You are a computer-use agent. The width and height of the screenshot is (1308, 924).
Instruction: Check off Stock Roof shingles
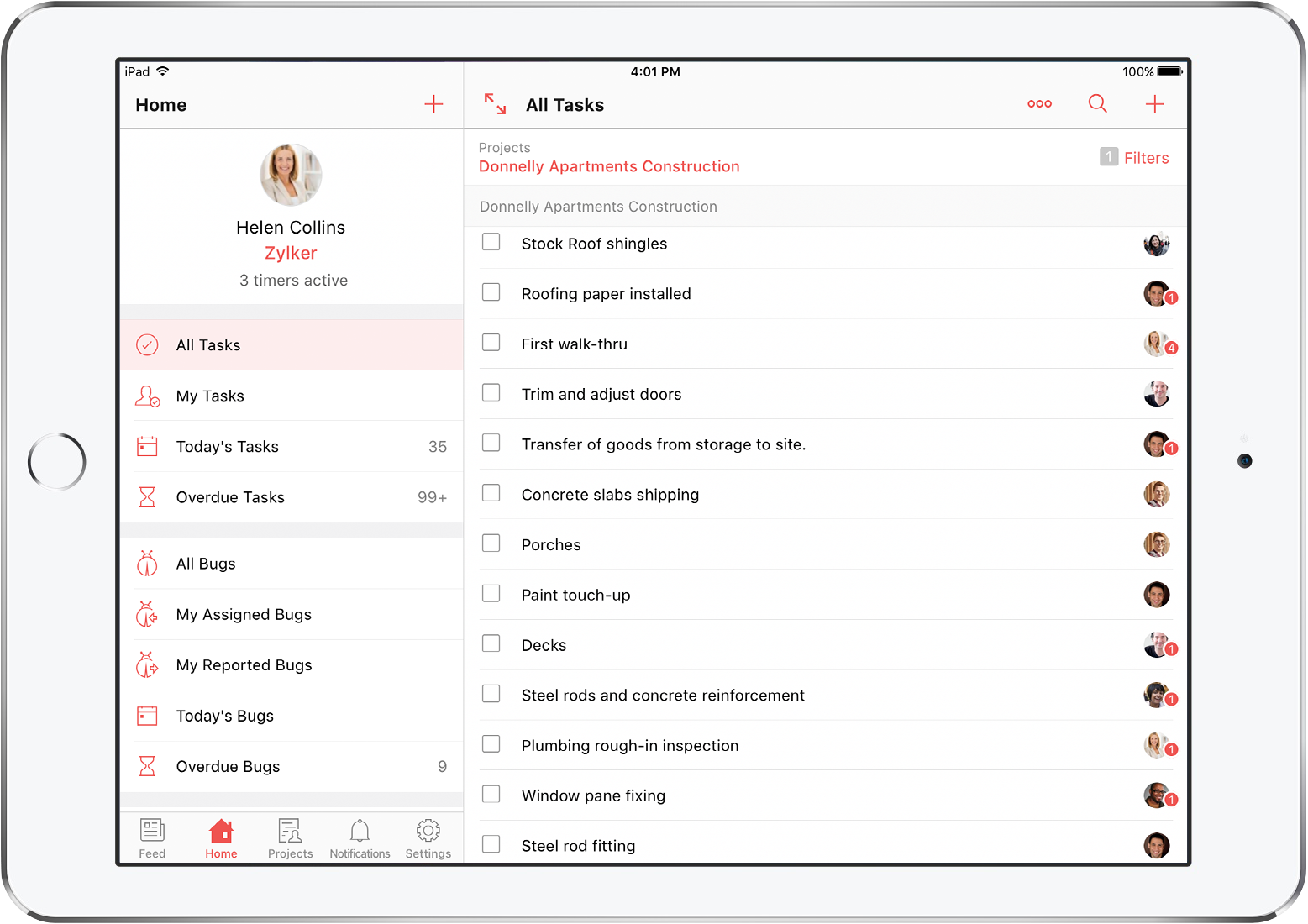pyautogui.click(x=491, y=242)
